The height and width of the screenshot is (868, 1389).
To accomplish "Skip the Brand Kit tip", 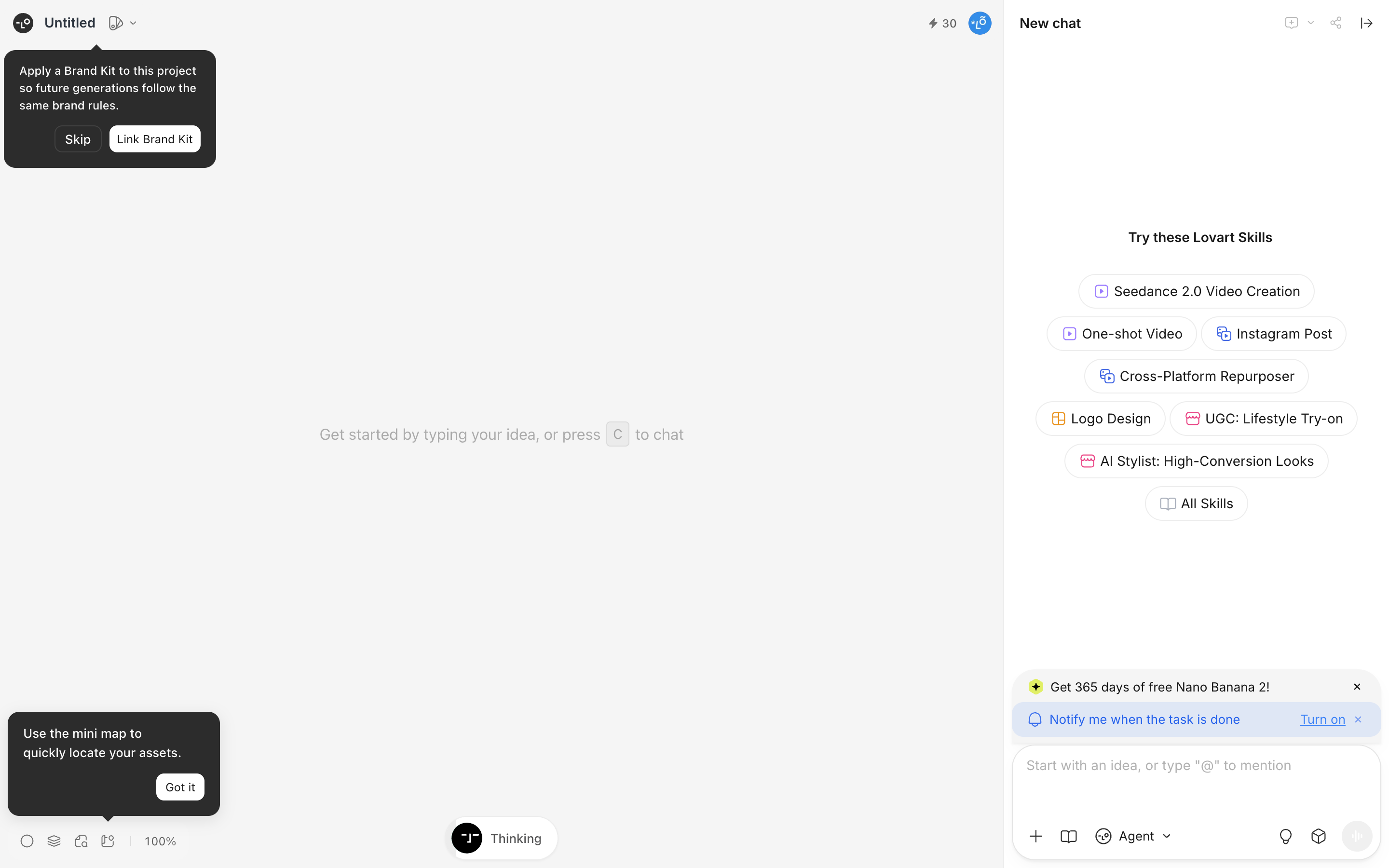I will [x=78, y=139].
